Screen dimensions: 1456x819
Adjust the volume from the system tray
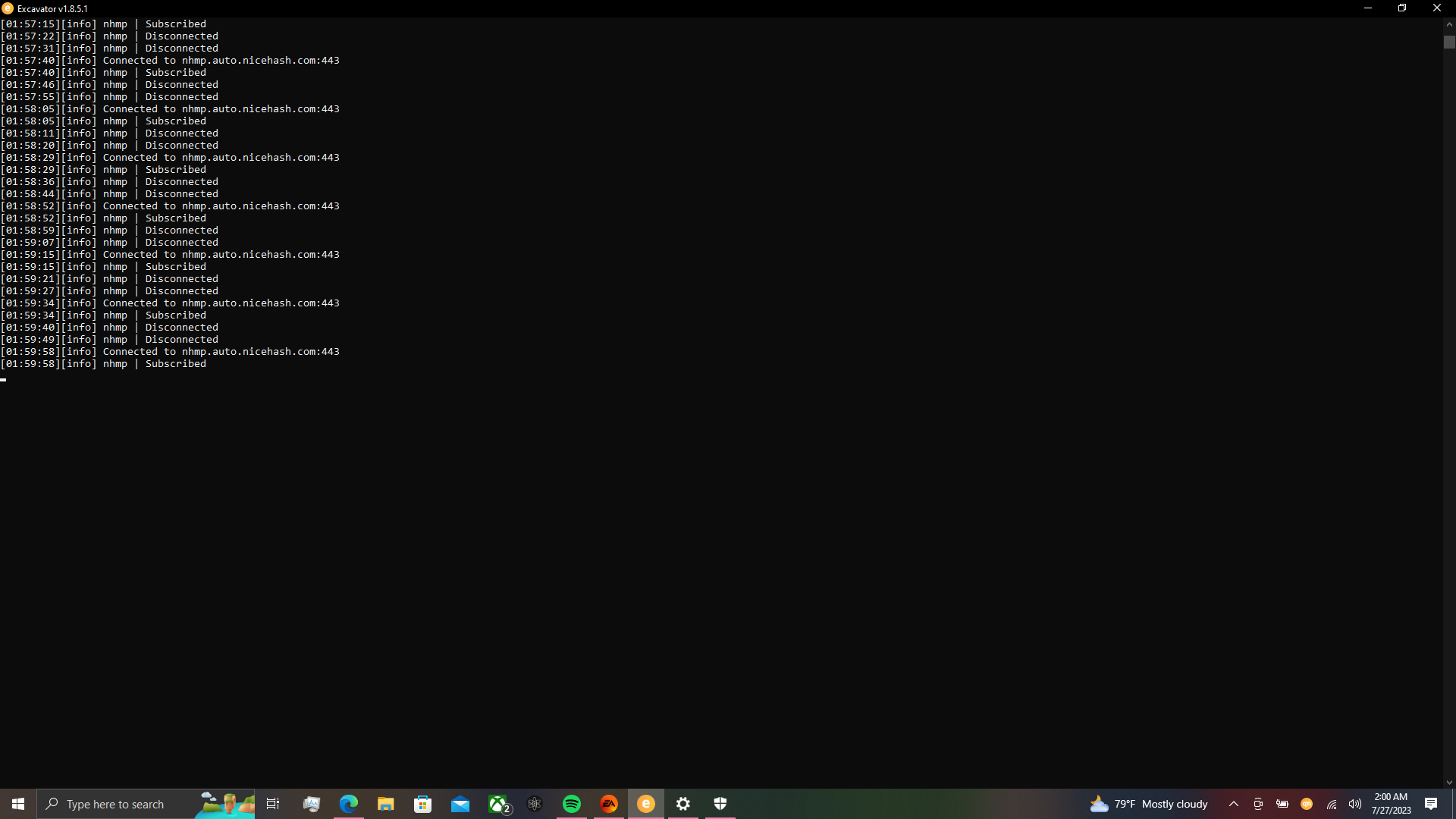click(x=1357, y=804)
